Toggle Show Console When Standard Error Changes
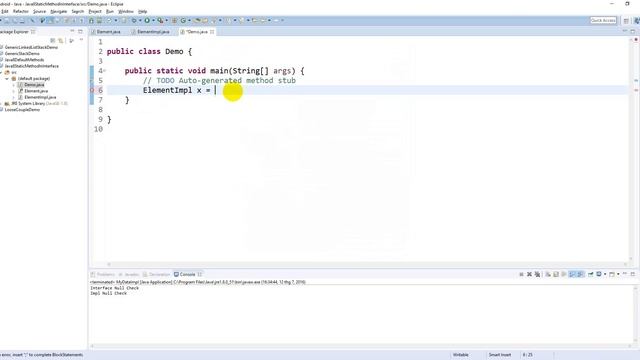 point(580,274)
